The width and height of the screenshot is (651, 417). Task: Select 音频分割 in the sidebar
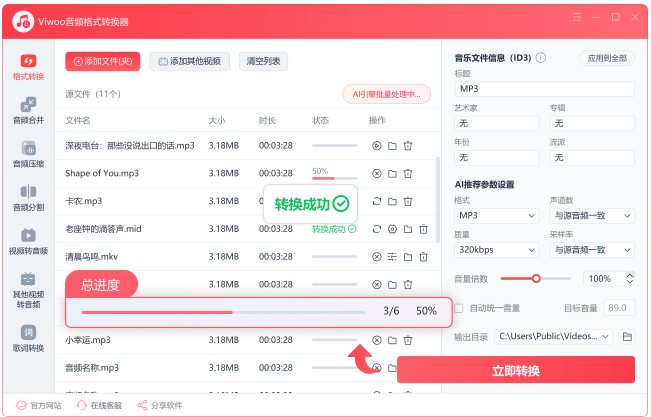click(28, 198)
